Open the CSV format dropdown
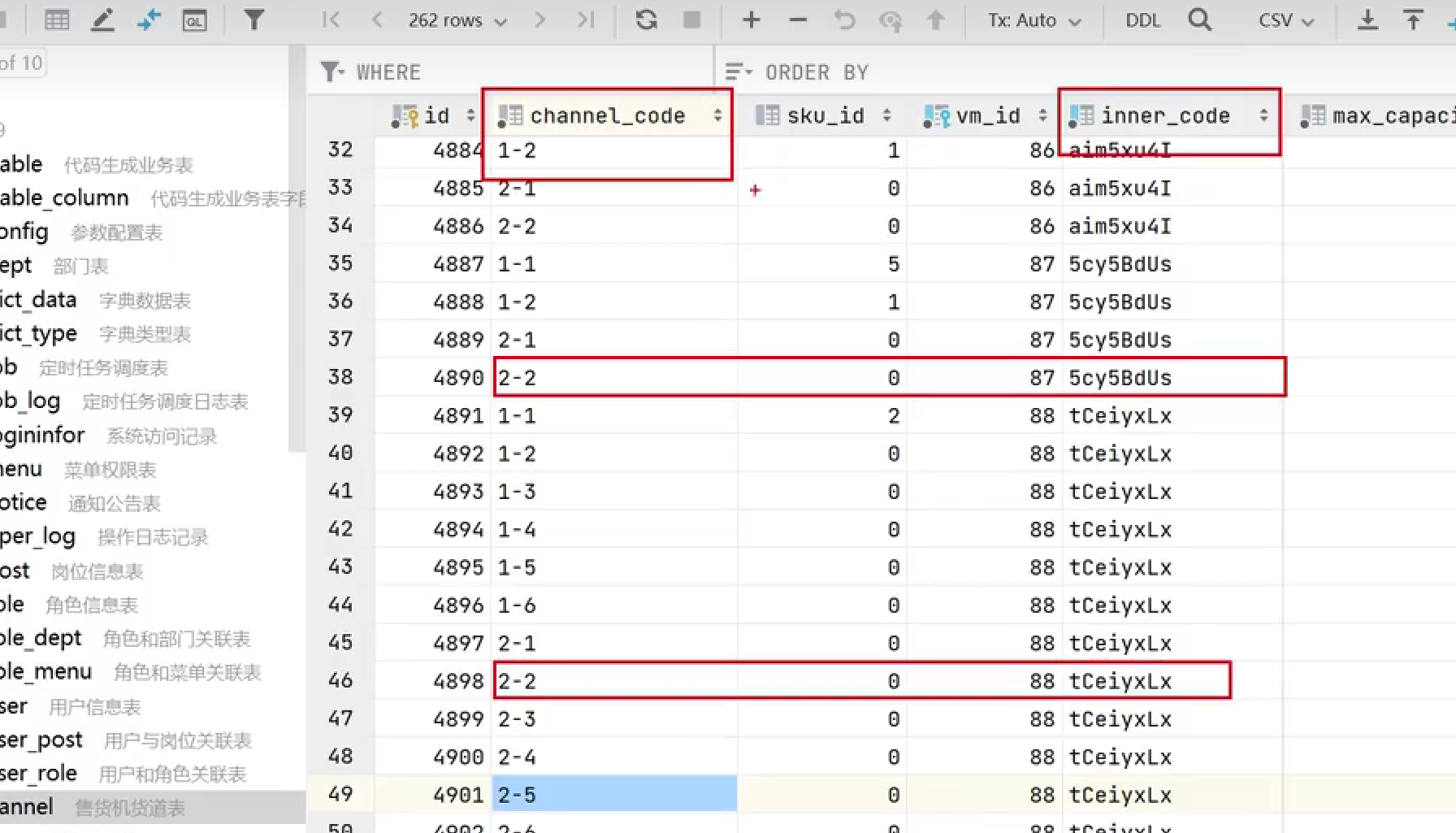The height and width of the screenshot is (833, 1456). [1284, 20]
